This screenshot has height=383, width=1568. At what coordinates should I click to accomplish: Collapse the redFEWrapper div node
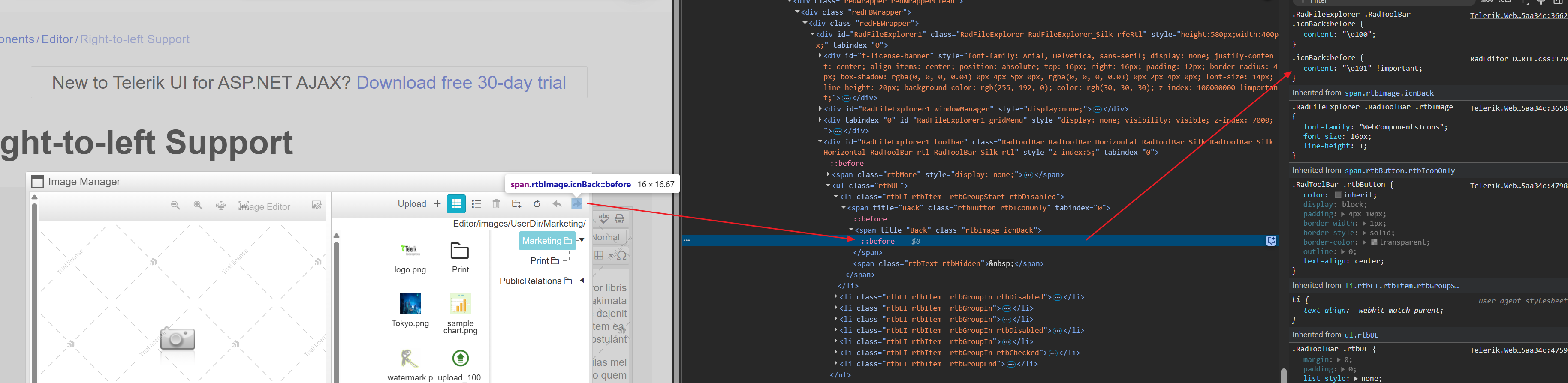coord(805,23)
